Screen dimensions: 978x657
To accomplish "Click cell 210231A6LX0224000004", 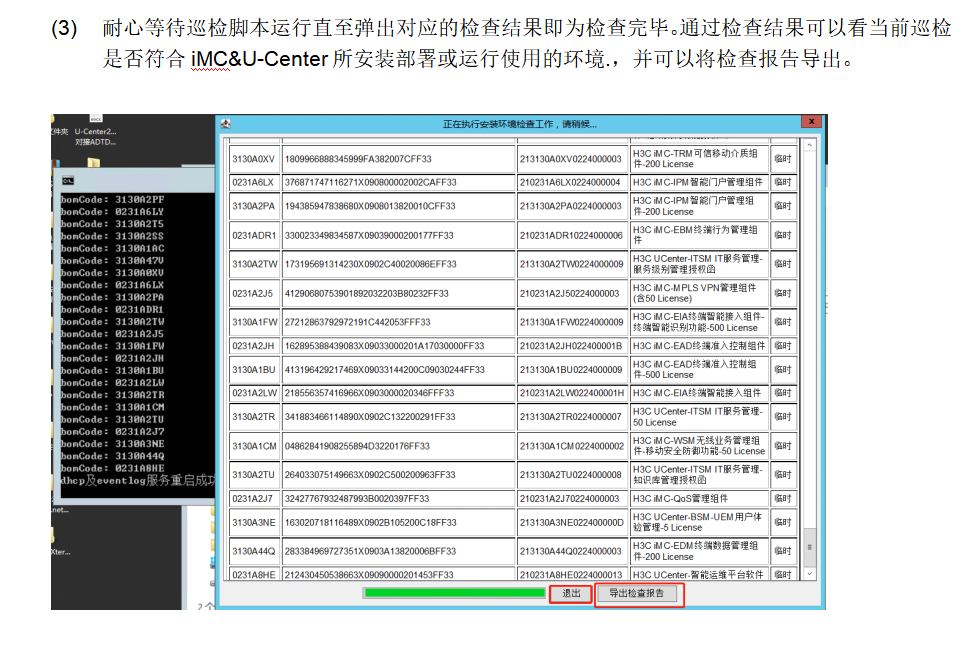I will 571,182.
